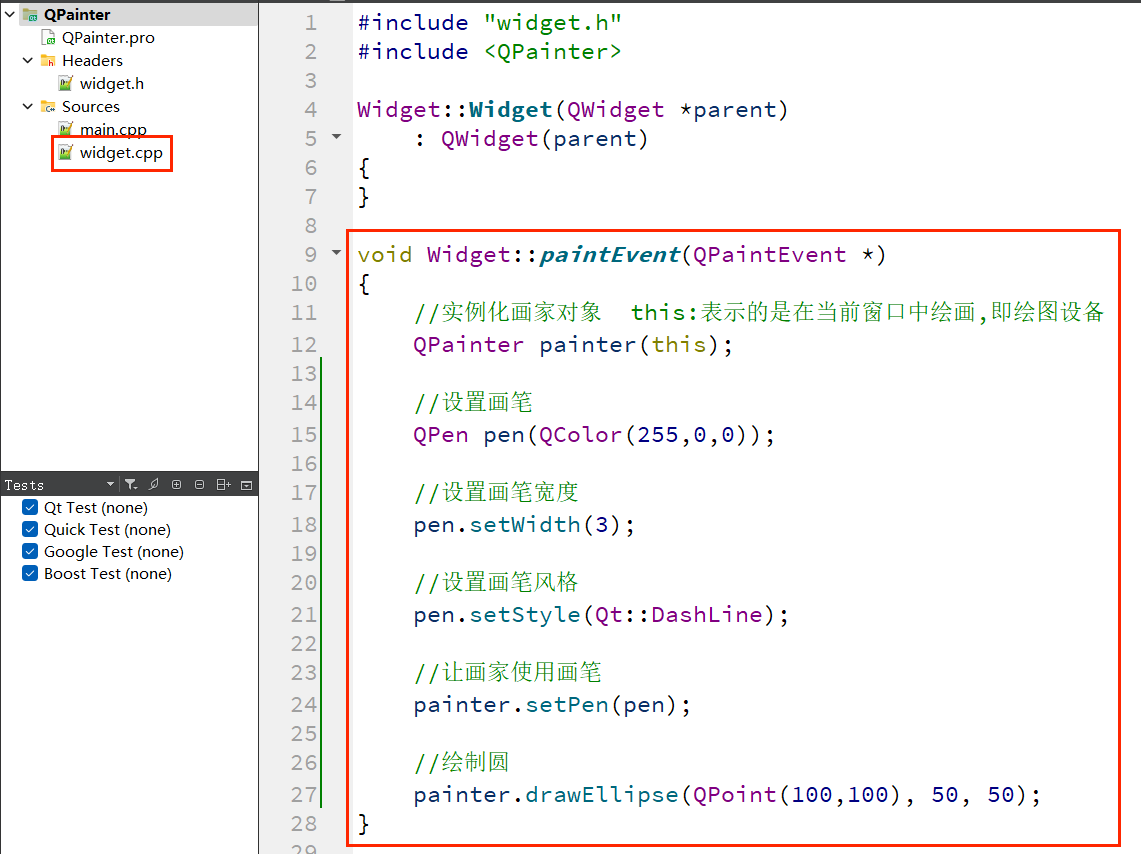This screenshot has height=854, width=1141.
Task: Select the QPainter project root label
Action: click(x=77, y=15)
